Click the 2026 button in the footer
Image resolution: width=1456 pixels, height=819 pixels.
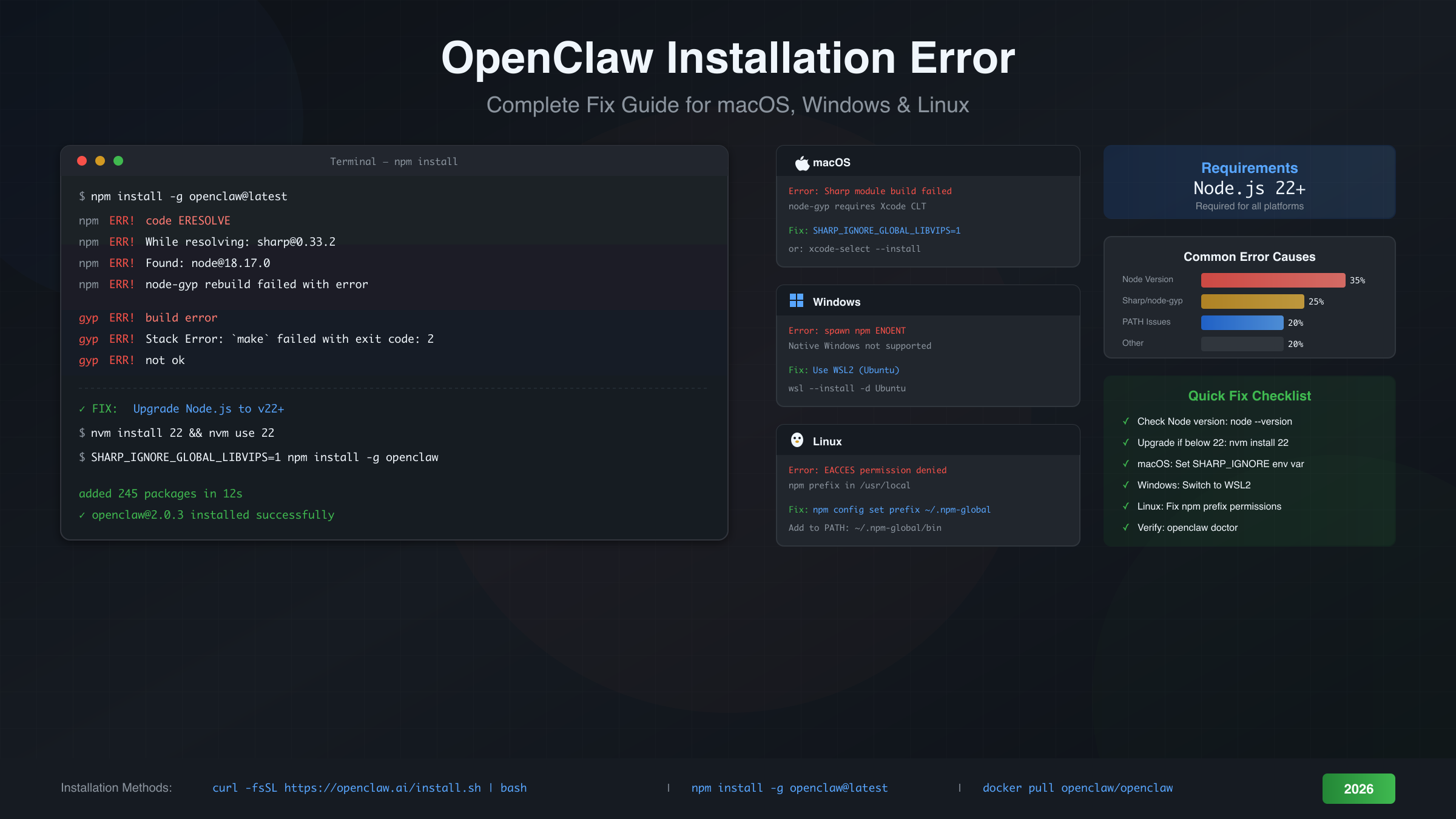point(1358,788)
